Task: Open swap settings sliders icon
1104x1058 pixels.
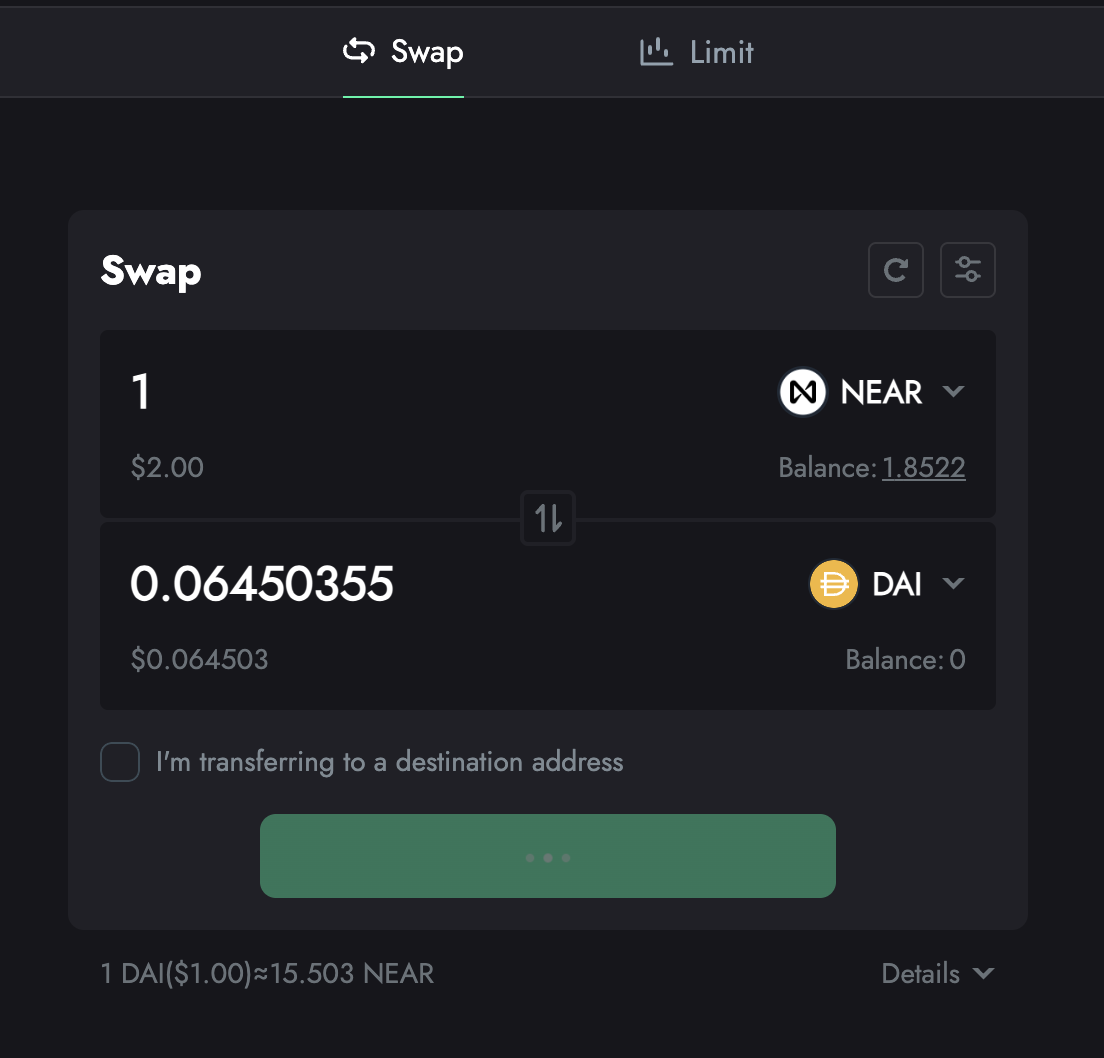Action: (968, 270)
